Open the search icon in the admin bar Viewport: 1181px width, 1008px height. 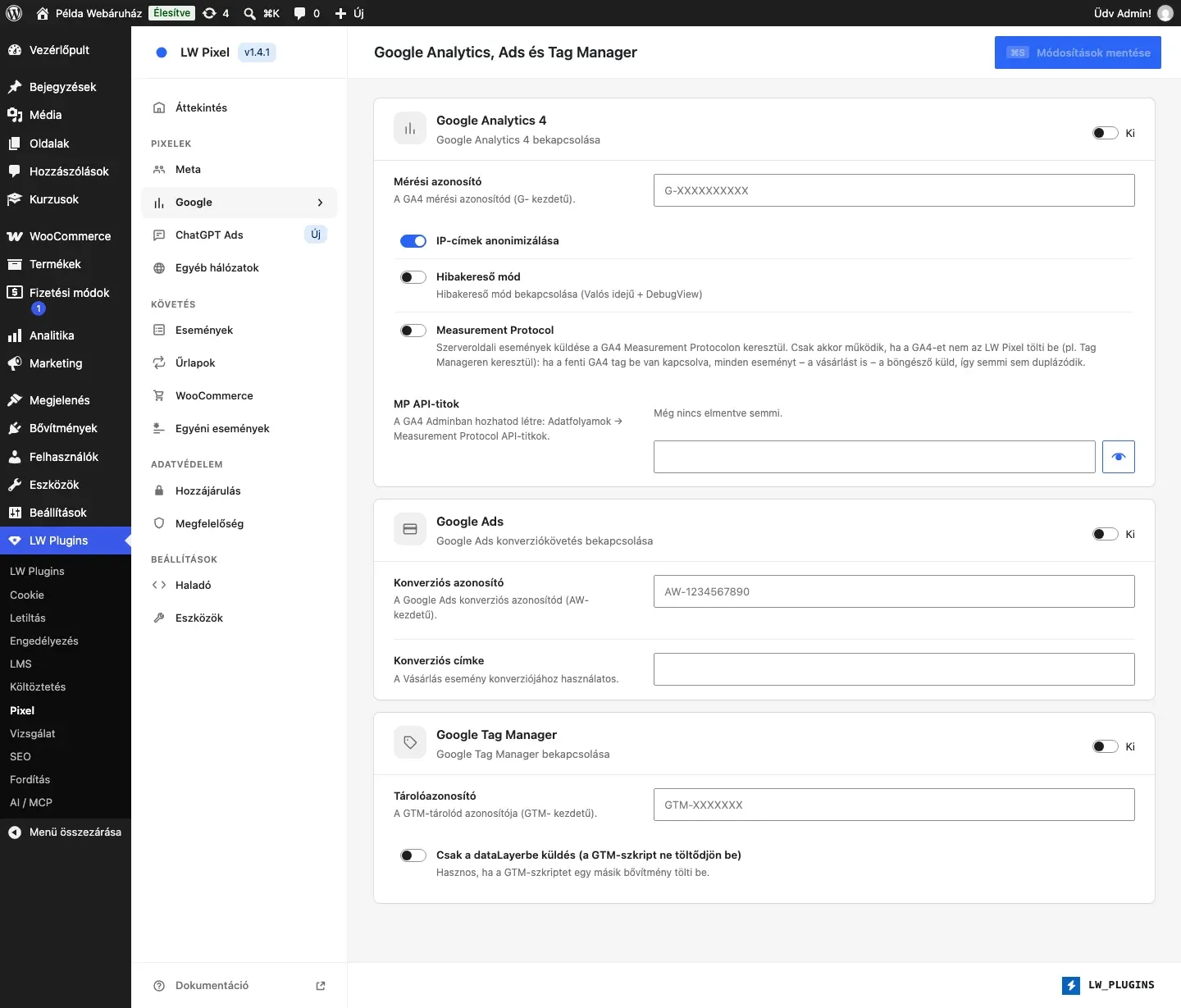249,13
